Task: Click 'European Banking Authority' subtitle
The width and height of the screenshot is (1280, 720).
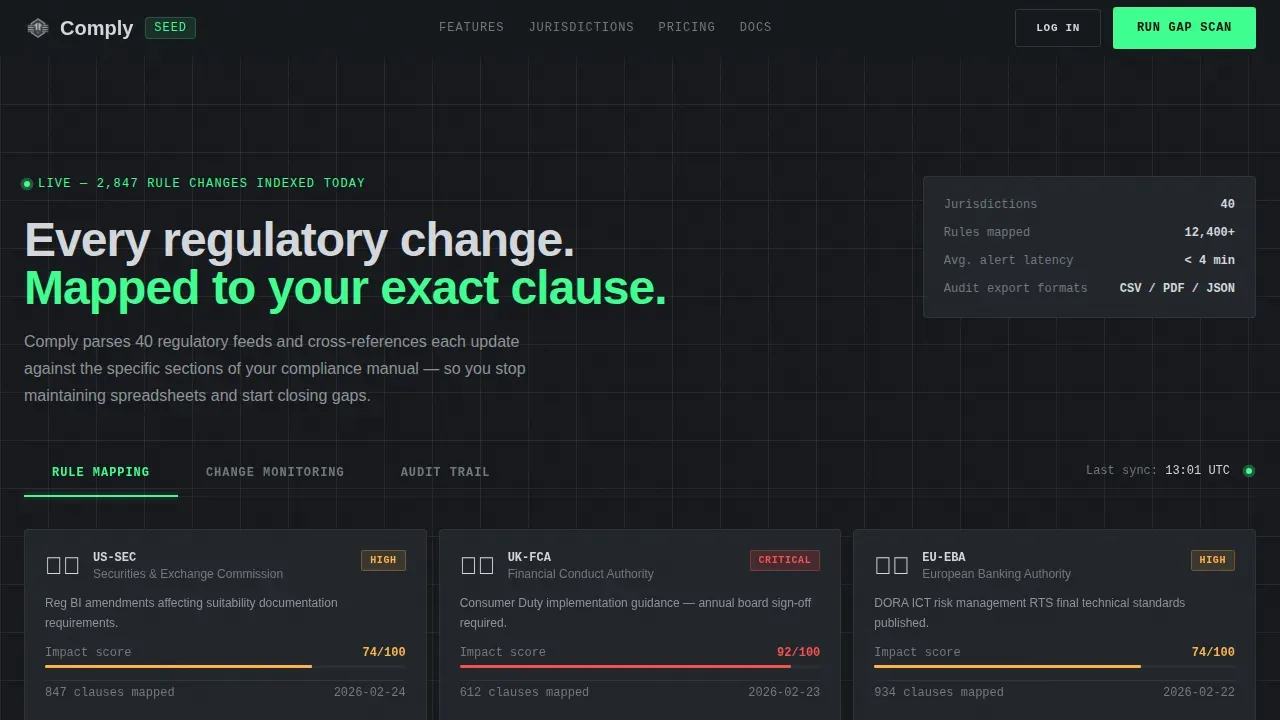Action: (996, 574)
